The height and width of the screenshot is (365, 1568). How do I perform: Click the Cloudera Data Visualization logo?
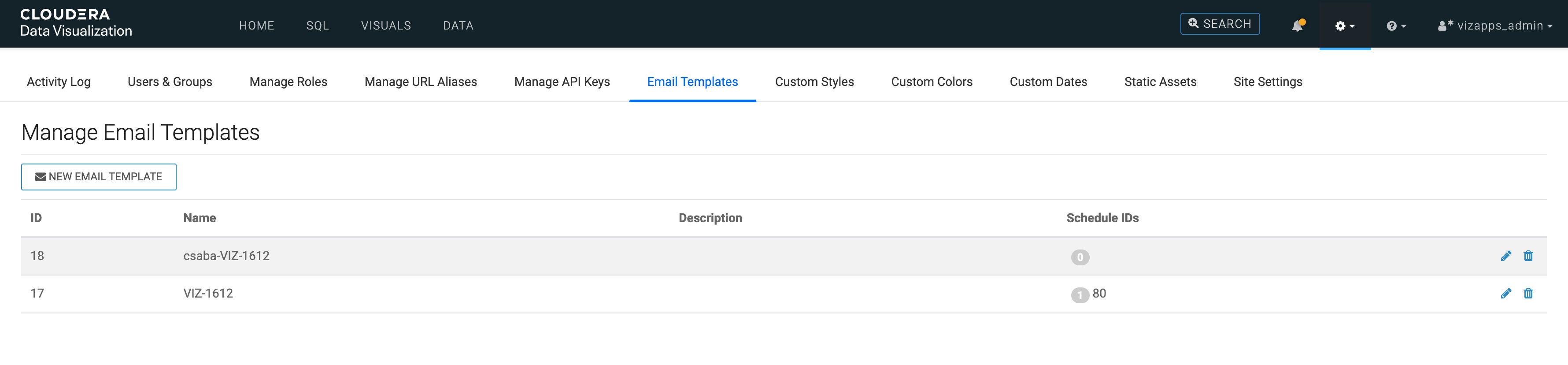76,23
